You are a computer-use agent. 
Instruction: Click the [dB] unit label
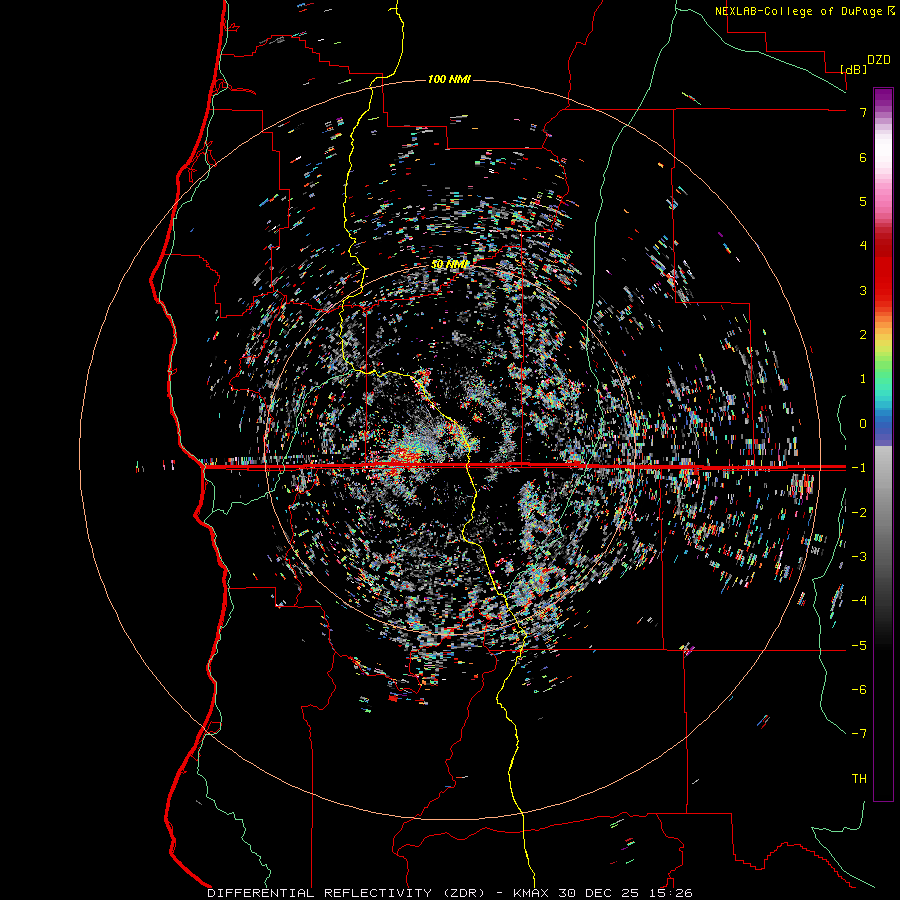pos(854,69)
